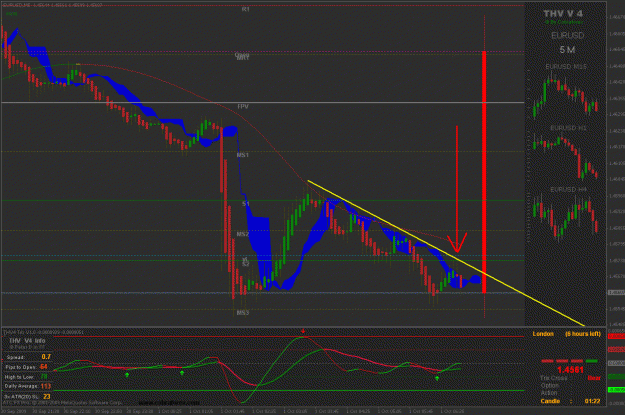Click the Option label in signal panel
The width and height of the screenshot is (625, 415).
click(x=550, y=385)
